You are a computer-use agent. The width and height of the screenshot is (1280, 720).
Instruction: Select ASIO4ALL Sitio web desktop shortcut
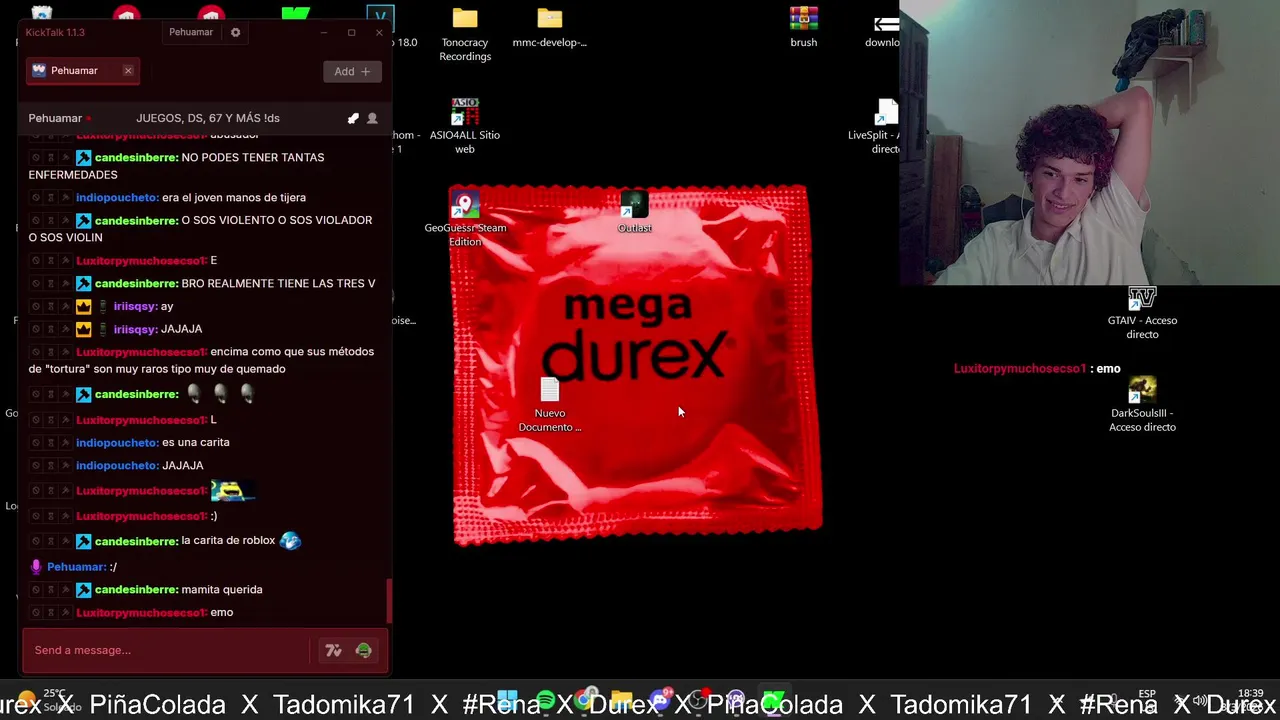click(465, 126)
